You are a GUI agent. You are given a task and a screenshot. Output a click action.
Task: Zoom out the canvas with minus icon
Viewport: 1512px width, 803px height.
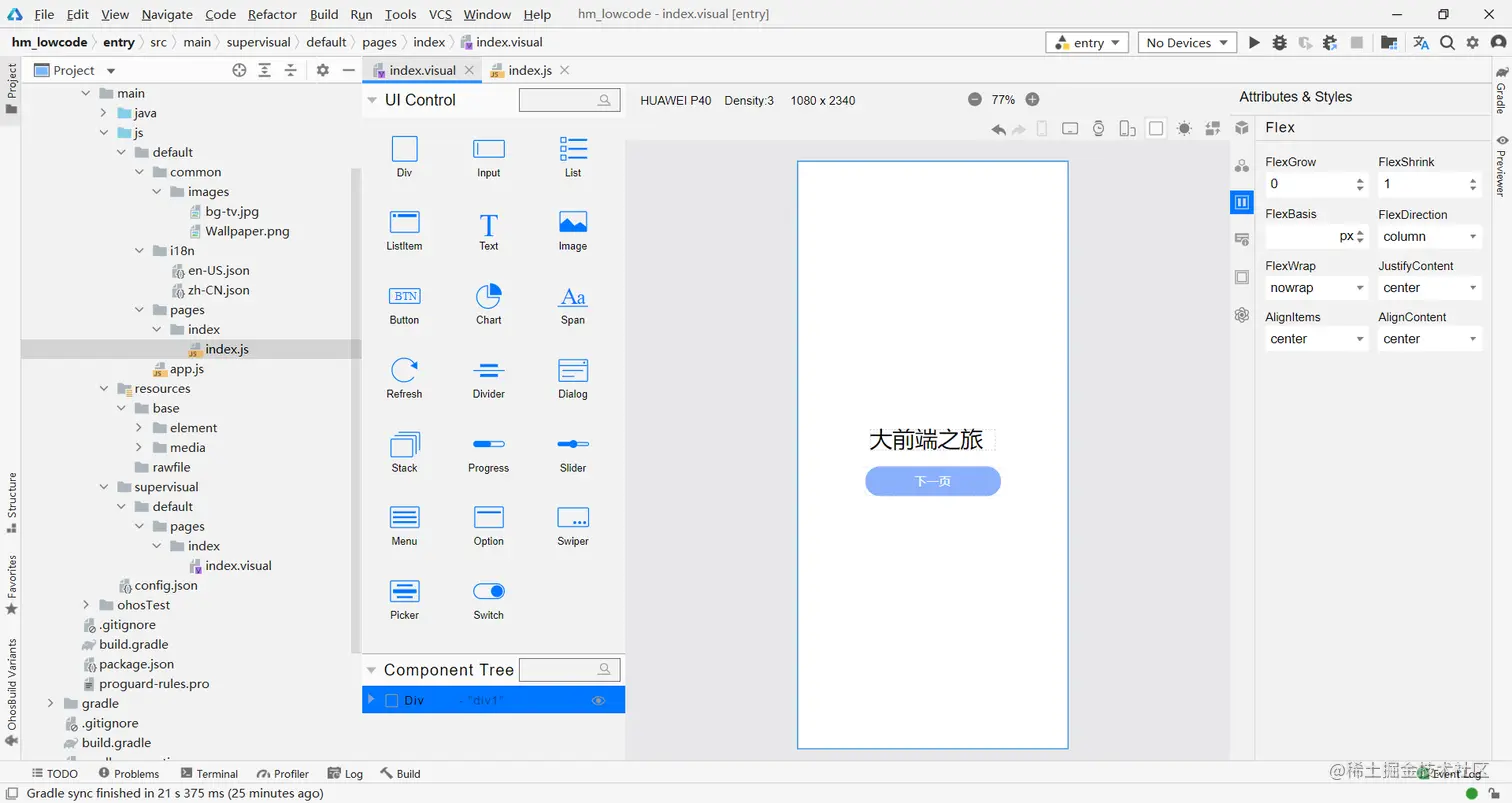coord(975,99)
